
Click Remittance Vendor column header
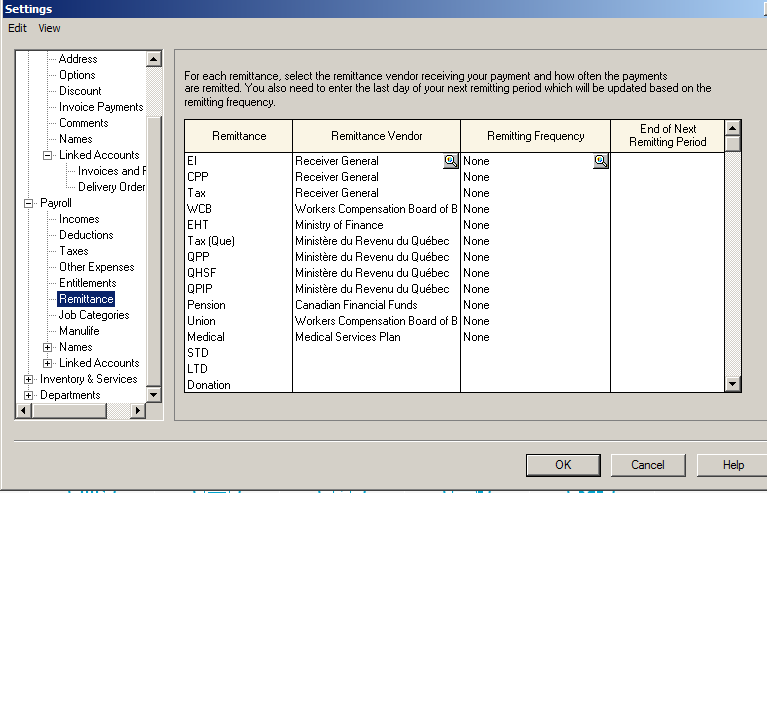tap(376, 136)
